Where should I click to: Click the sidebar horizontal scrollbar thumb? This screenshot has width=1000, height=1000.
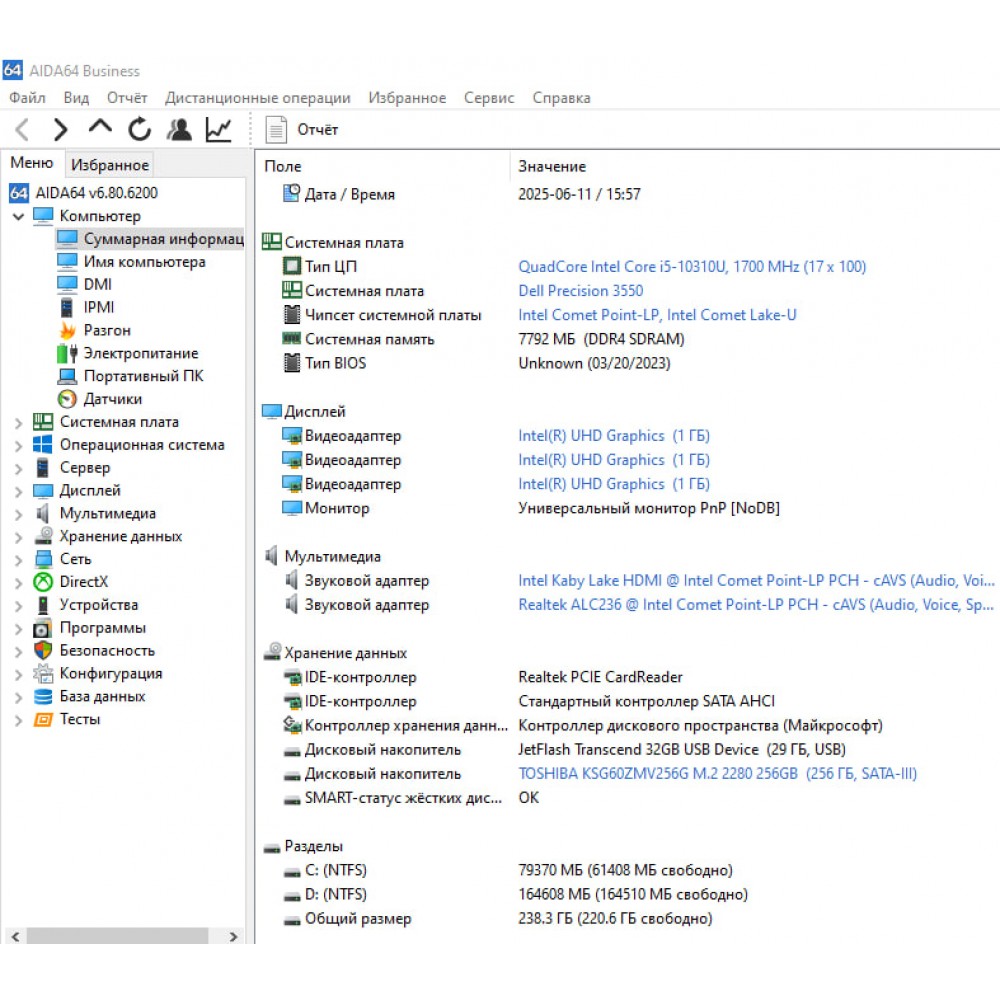(117, 936)
